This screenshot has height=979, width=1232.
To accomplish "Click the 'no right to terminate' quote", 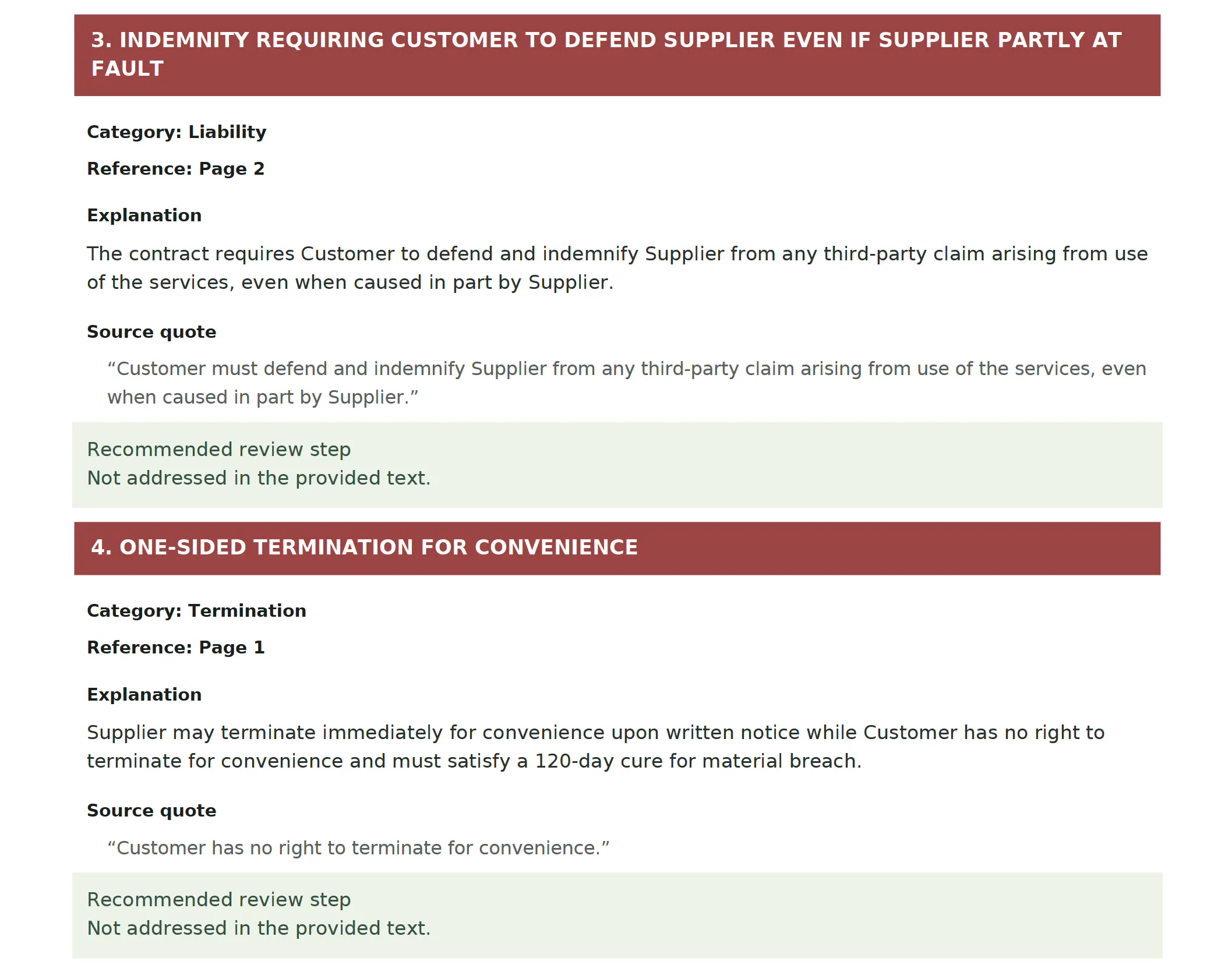I will tap(358, 848).
